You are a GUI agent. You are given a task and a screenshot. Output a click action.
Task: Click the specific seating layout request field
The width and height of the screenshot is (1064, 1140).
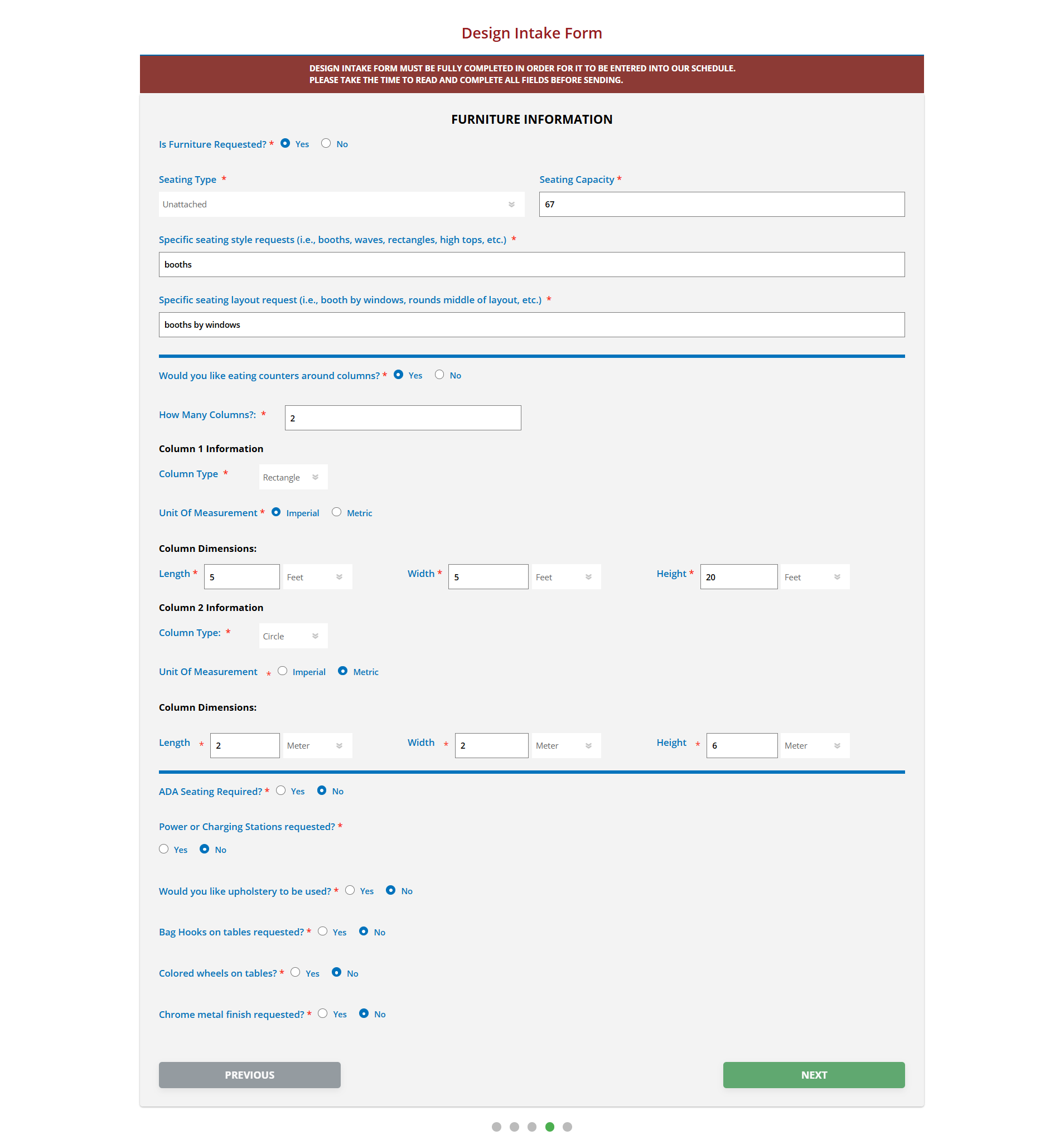pos(531,324)
